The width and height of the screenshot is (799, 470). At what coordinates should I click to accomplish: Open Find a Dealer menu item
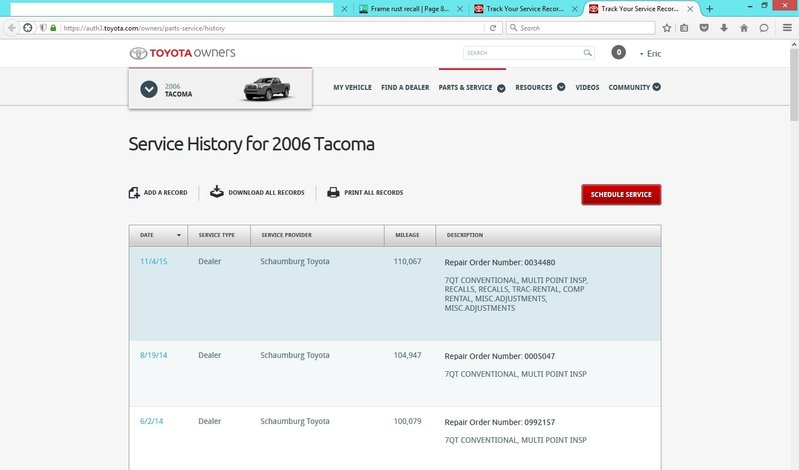click(x=405, y=88)
